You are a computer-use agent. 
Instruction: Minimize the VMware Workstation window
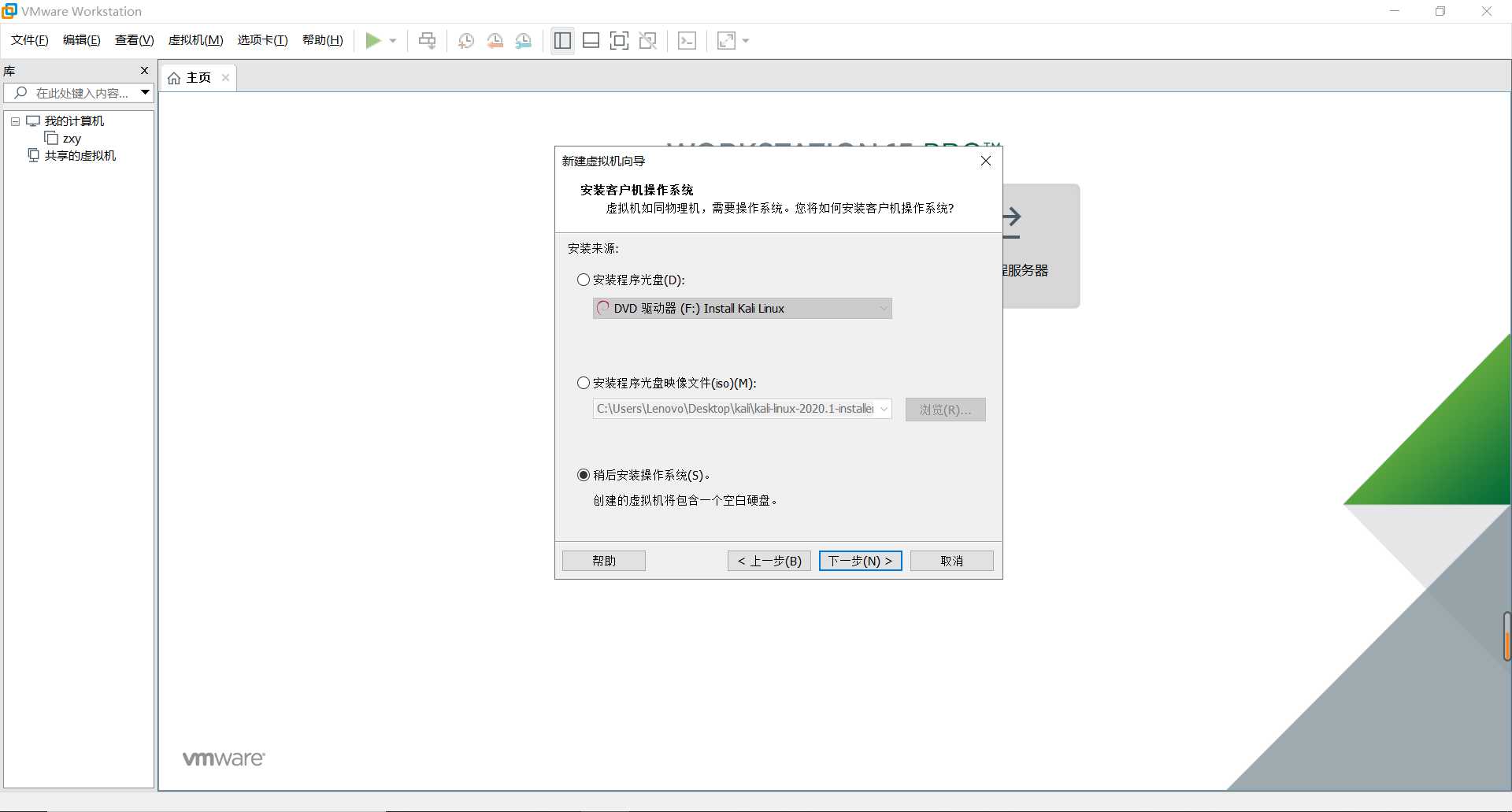pyautogui.click(x=1395, y=11)
